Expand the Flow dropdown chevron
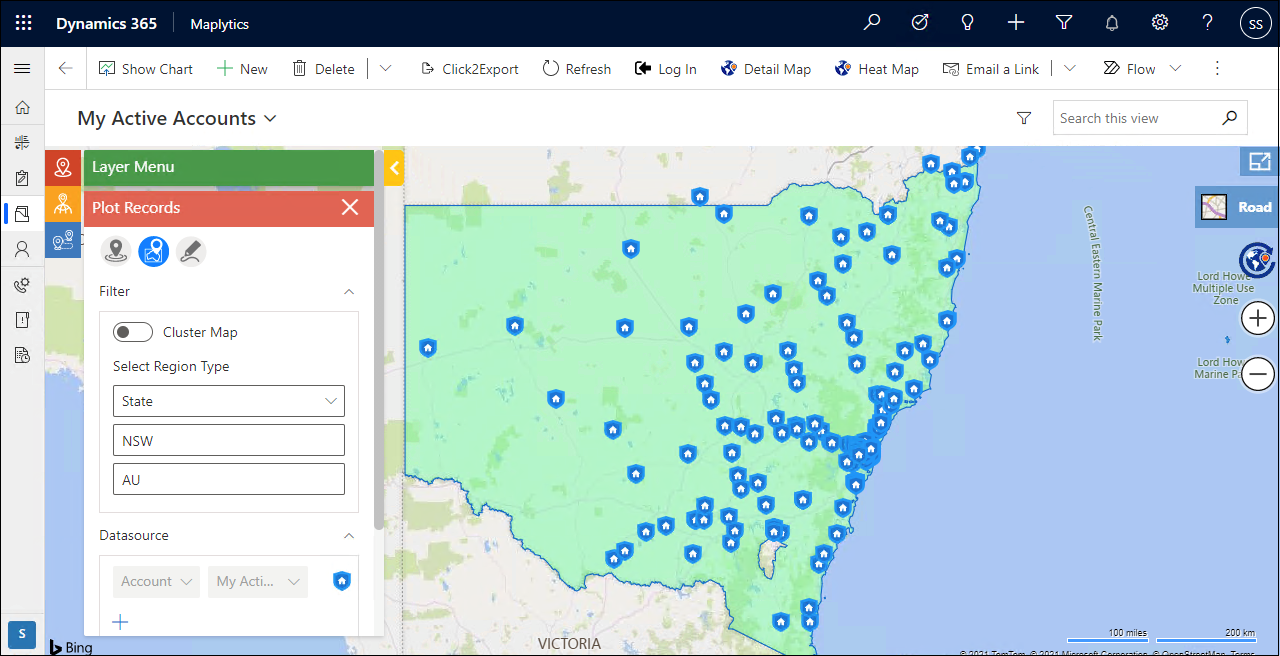Image resolution: width=1280 pixels, height=656 pixels. coord(1175,69)
